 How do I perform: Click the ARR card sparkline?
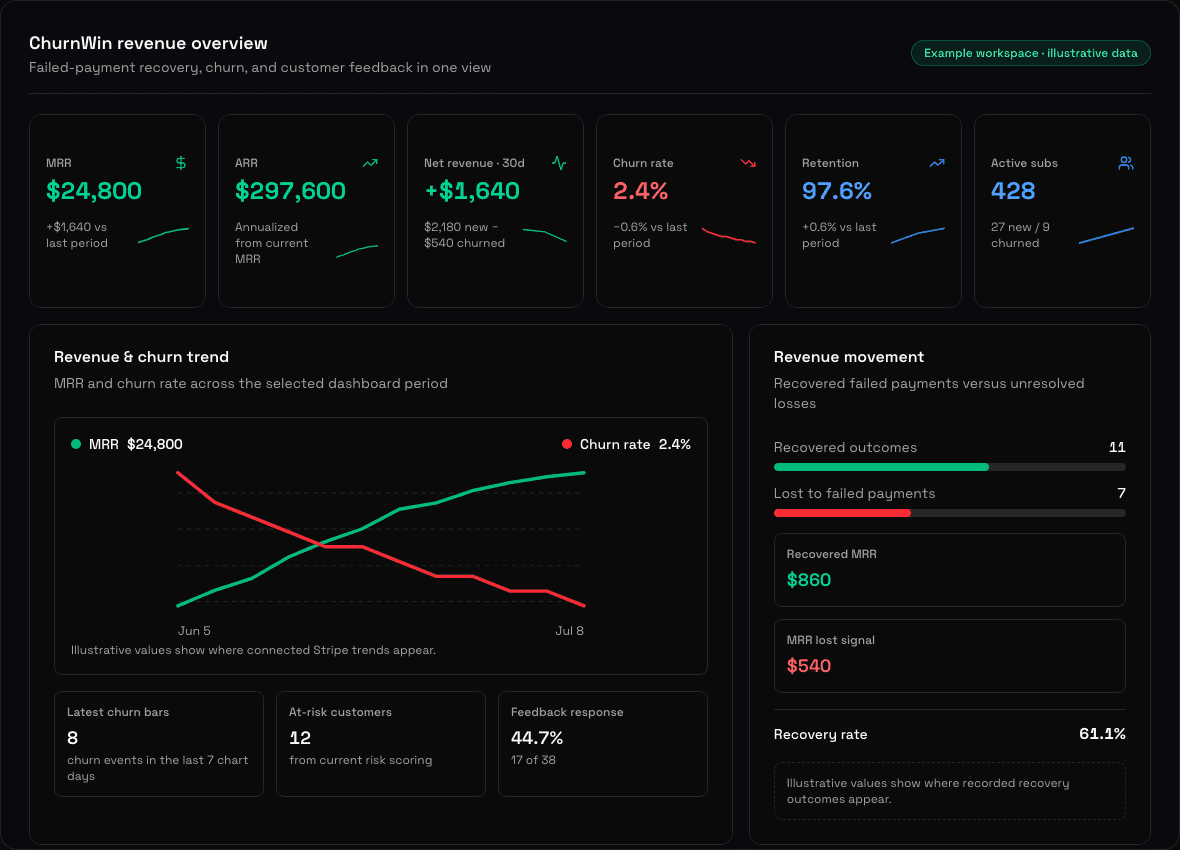[x=357, y=251]
